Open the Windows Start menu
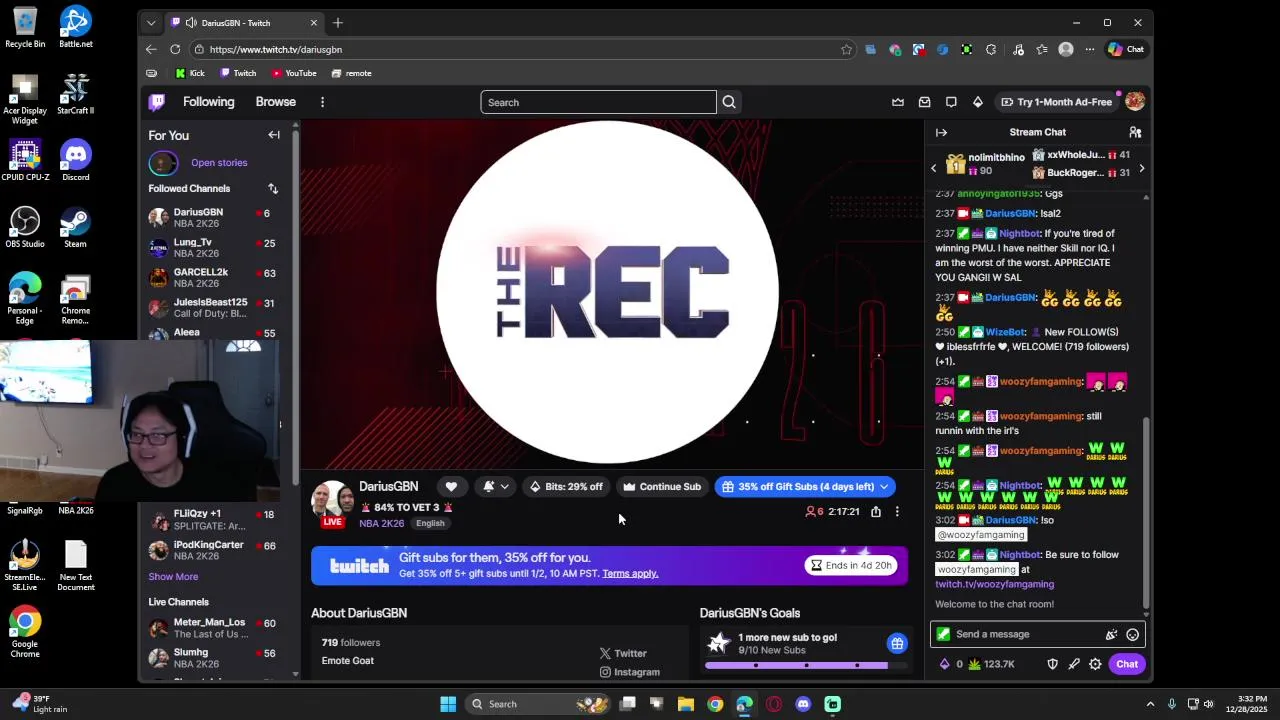The width and height of the screenshot is (1280, 720). 448,704
